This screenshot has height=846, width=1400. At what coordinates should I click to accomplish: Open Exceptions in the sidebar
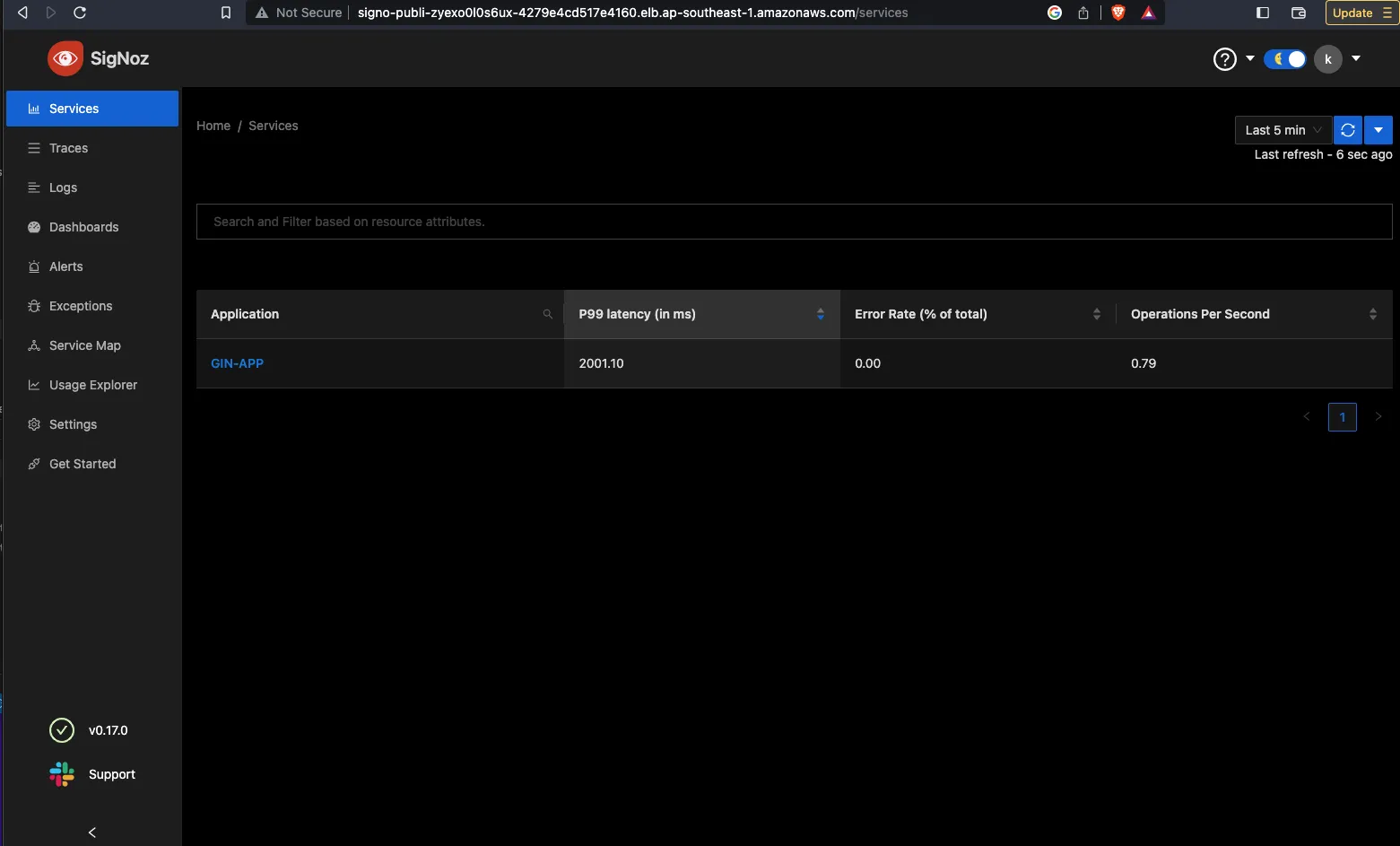pos(92,306)
